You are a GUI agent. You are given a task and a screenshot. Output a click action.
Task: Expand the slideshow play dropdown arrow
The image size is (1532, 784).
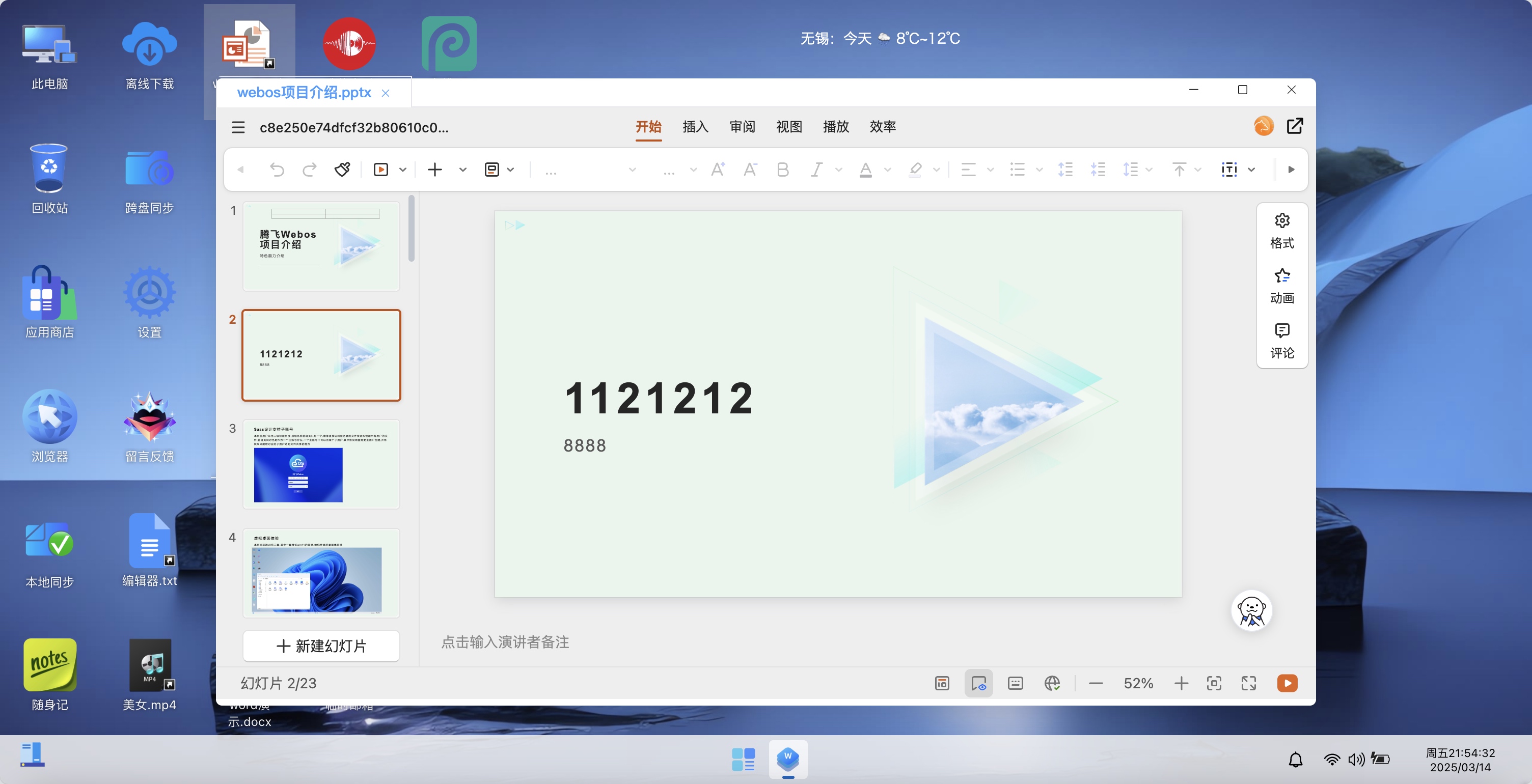point(403,170)
